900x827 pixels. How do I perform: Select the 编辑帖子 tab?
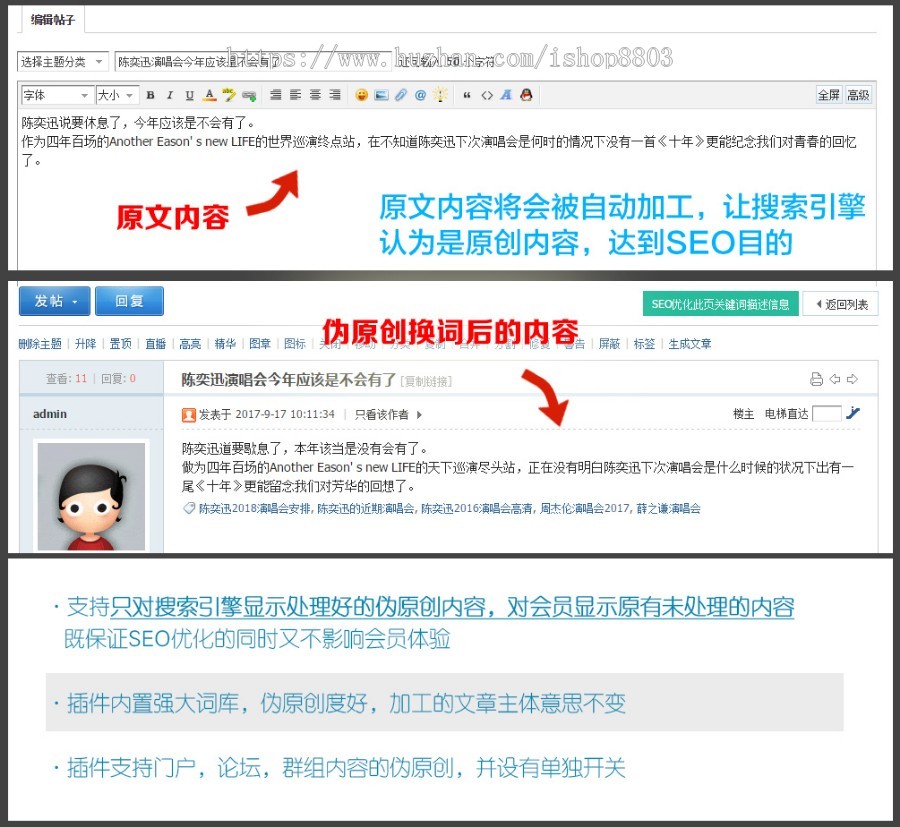point(53,20)
